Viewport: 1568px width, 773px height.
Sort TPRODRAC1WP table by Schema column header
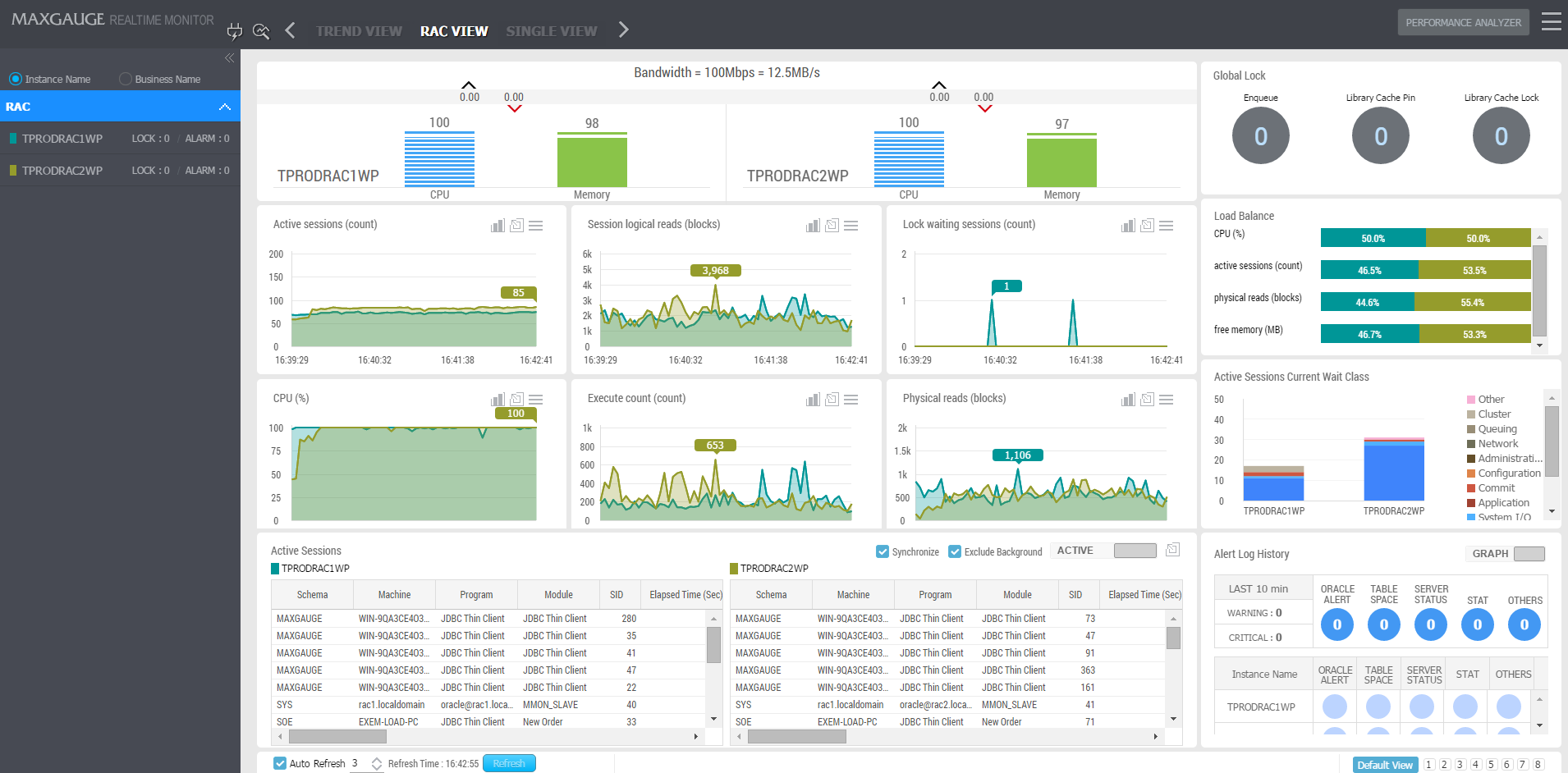pyautogui.click(x=312, y=595)
